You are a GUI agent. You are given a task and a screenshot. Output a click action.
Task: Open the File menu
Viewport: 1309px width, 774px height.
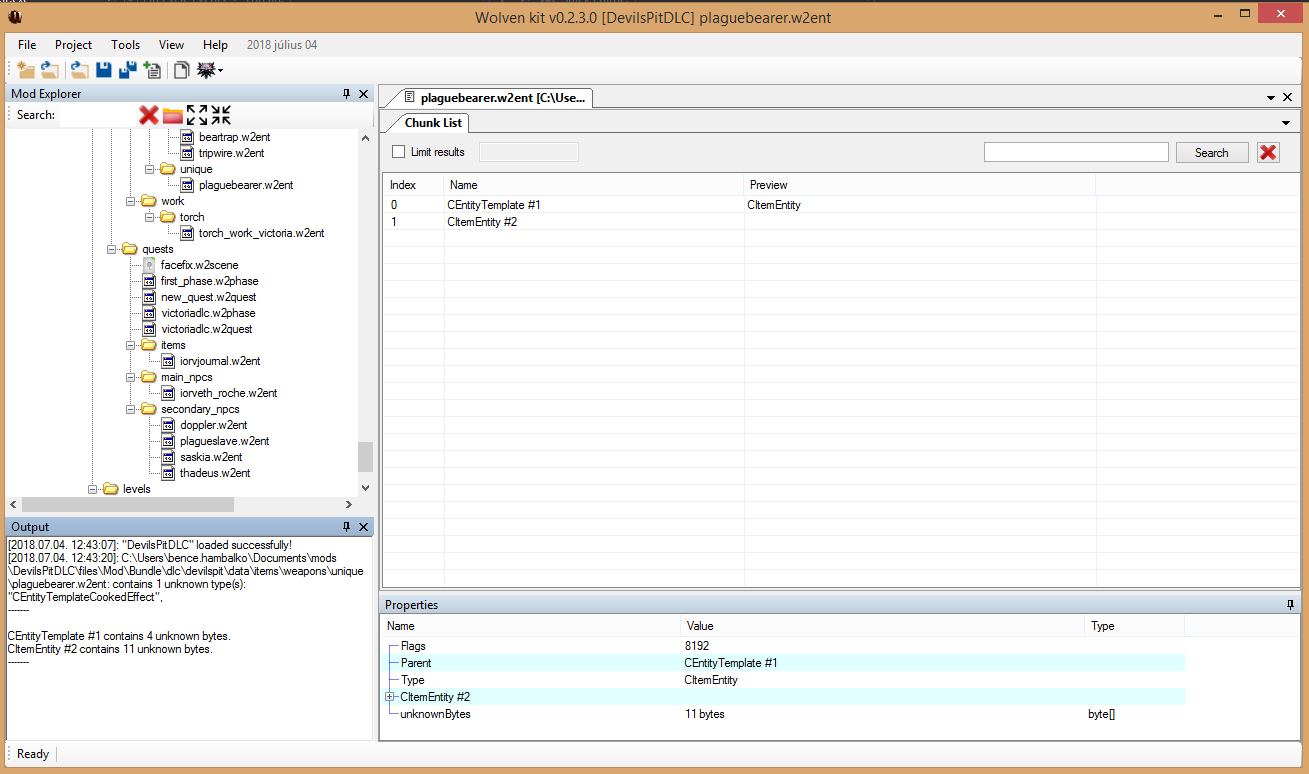pos(27,45)
